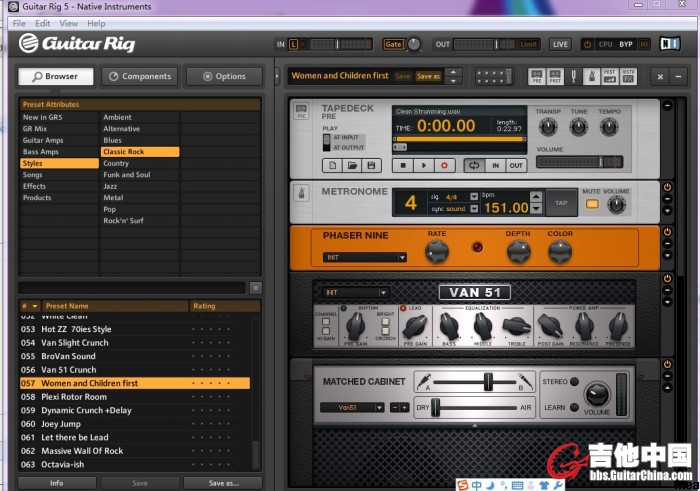
Task: Toggle the Phaser Nine red LED button
Action: point(477,247)
